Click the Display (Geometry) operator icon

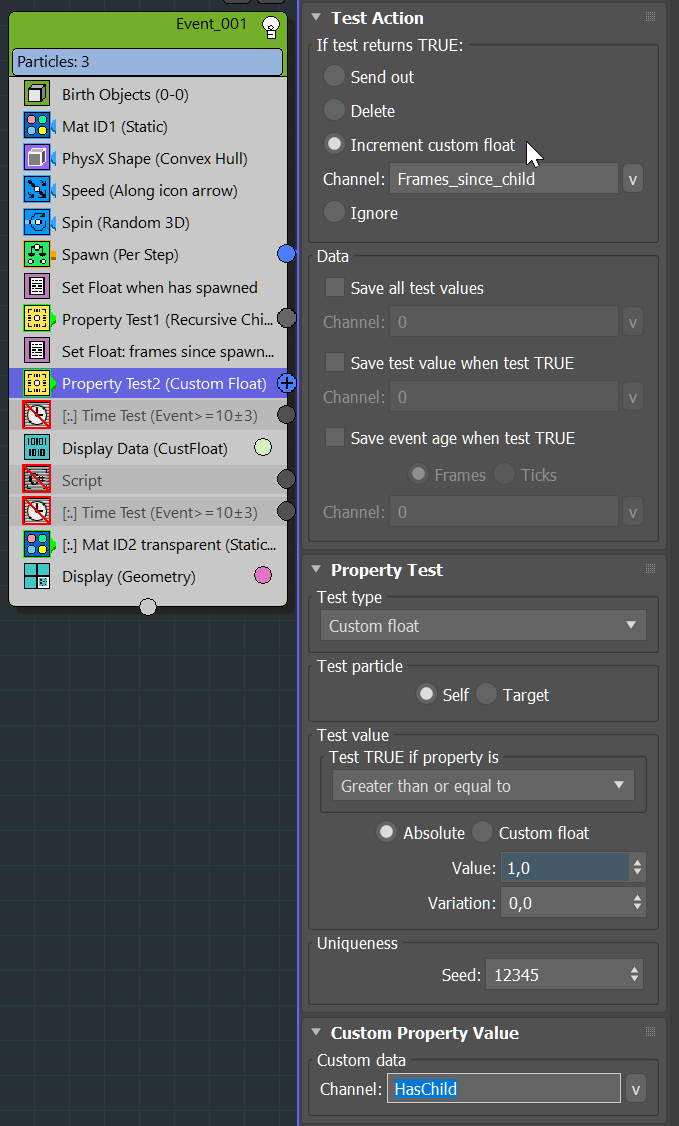[x=37, y=577]
